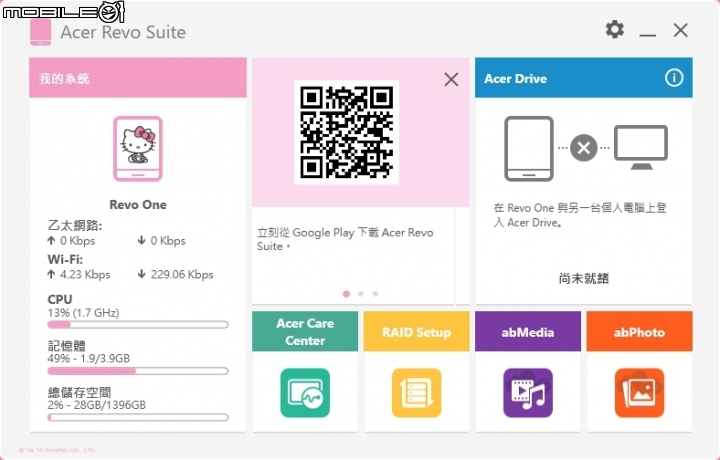The width and height of the screenshot is (720, 460).
Task: Open settings via the gear icon
Action: (614, 30)
